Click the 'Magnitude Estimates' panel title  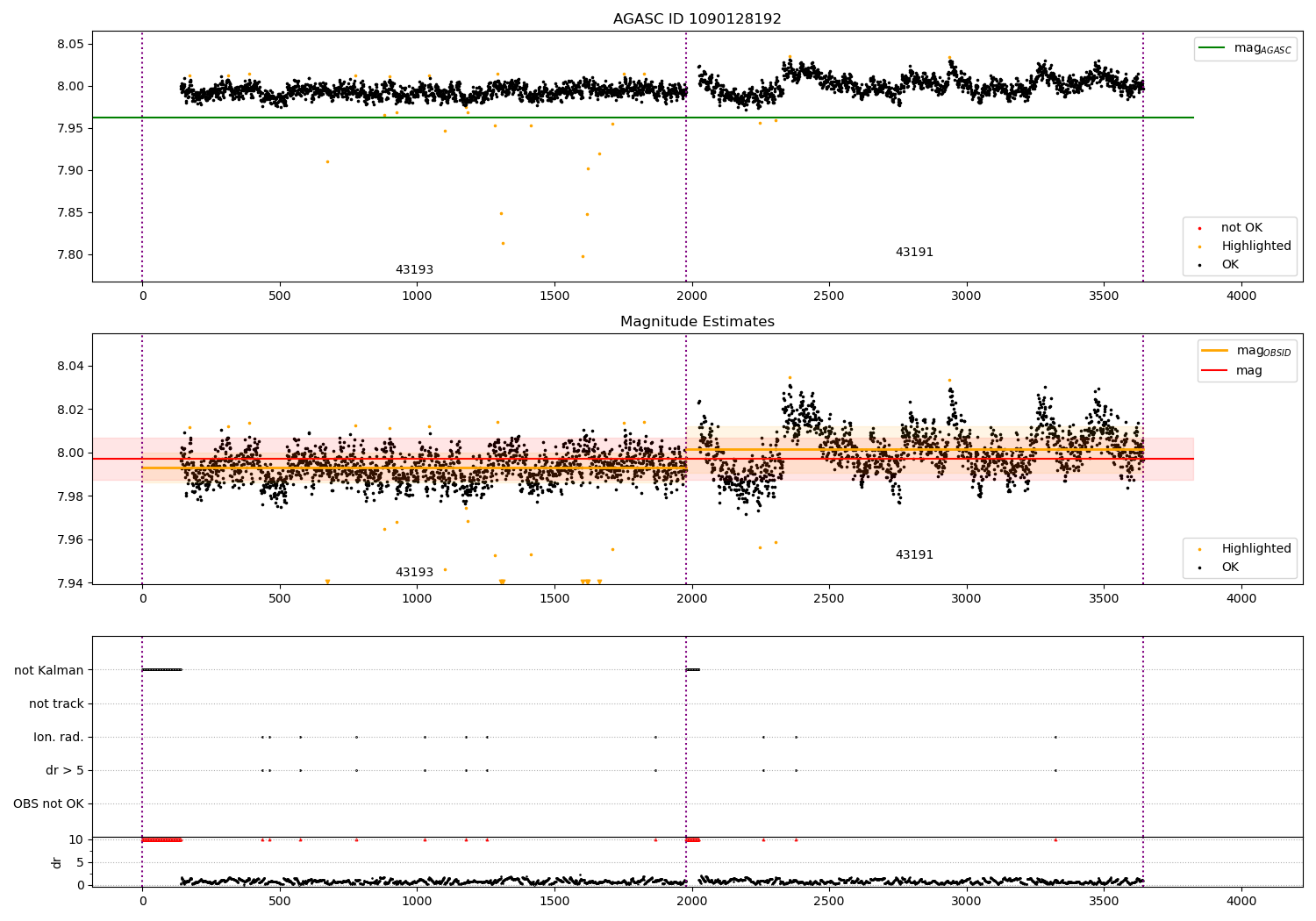click(697, 321)
